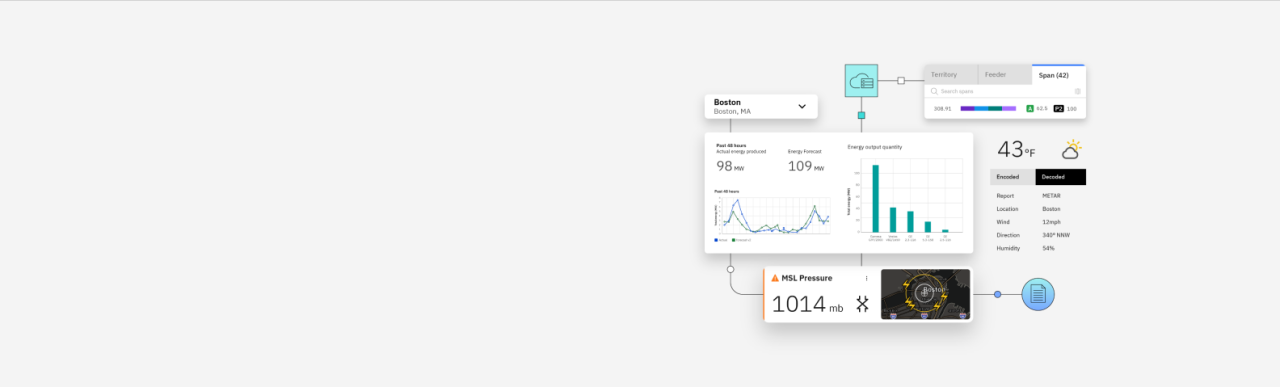
Task: Click the 43°F temperature reading
Action: [x=1016, y=150]
